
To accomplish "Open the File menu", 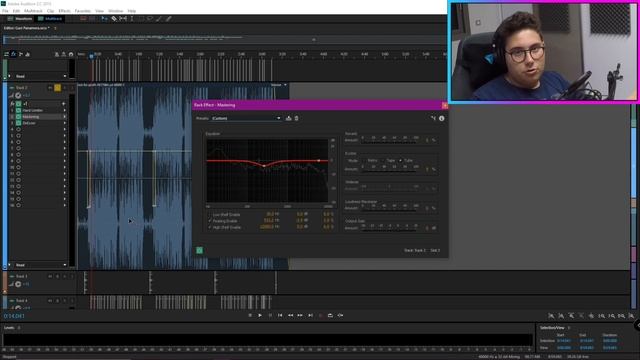I will coord(5,11).
